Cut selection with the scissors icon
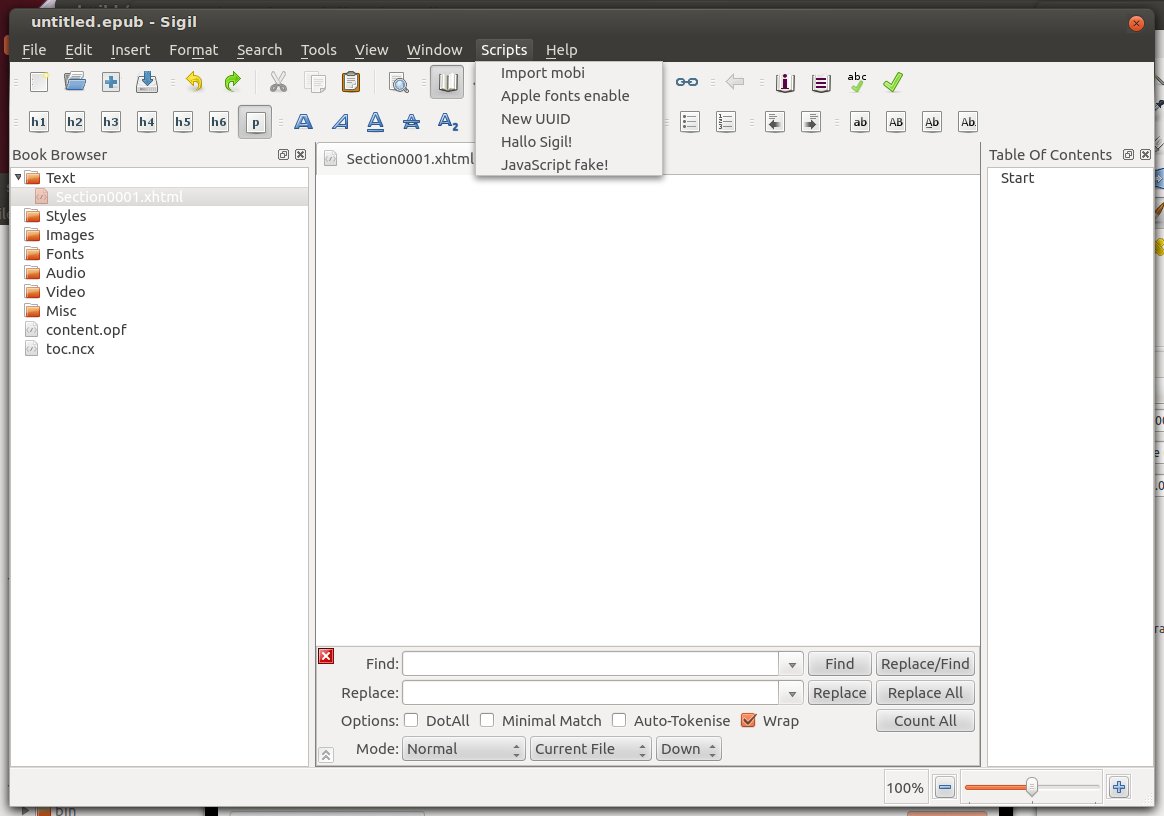The image size is (1164, 816). point(278,82)
